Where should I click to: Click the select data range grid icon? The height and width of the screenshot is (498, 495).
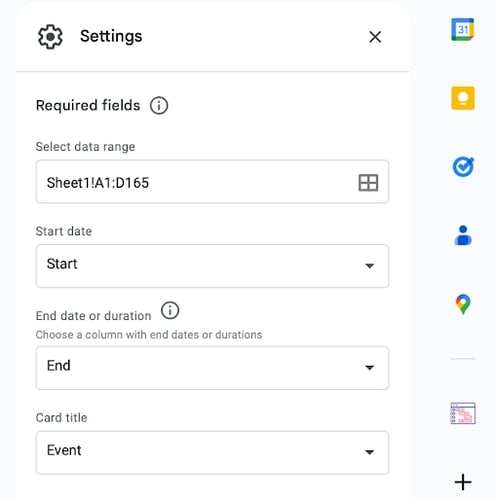click(x=368, y=183)
